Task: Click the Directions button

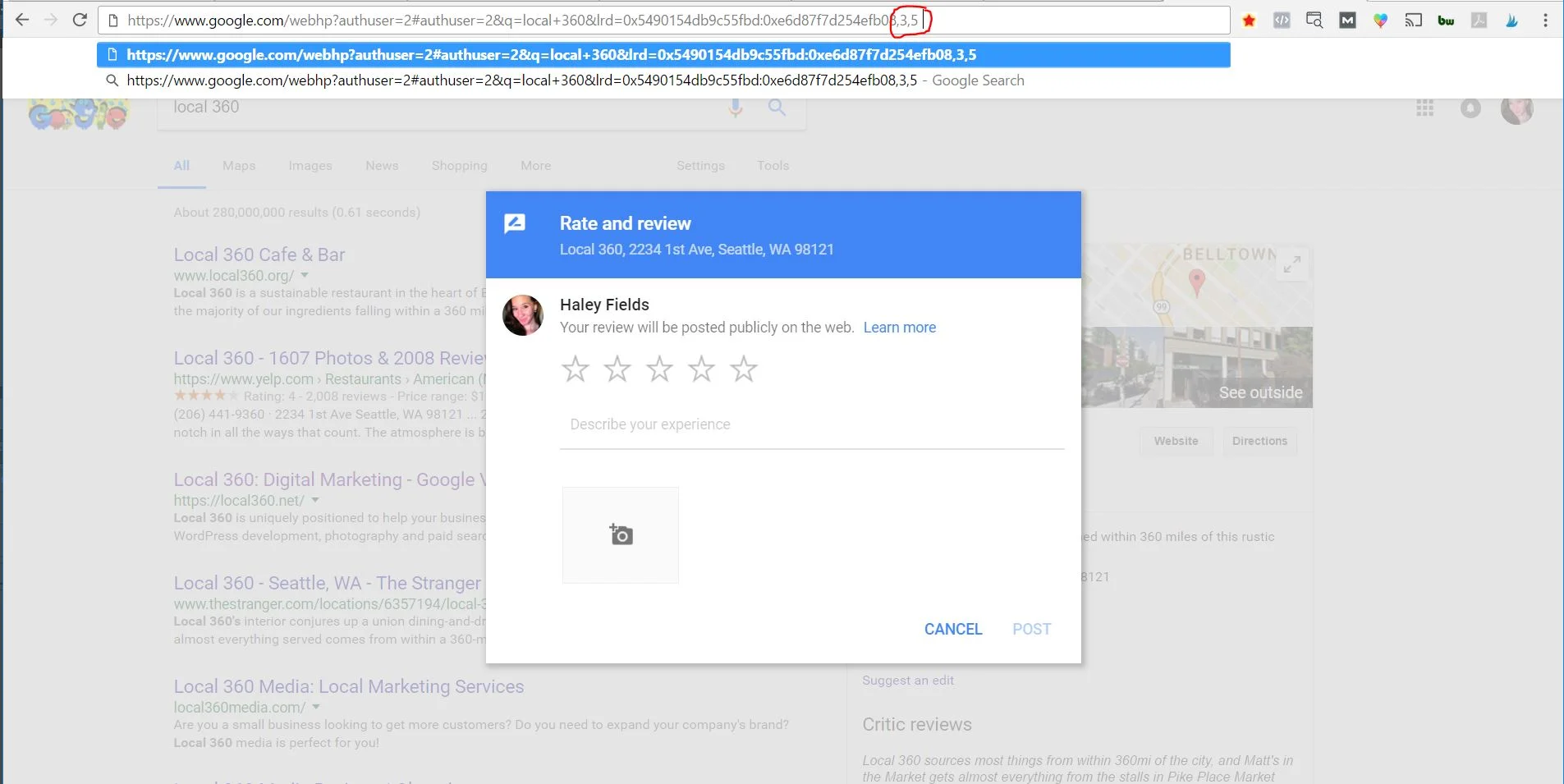Action: 1259,442
